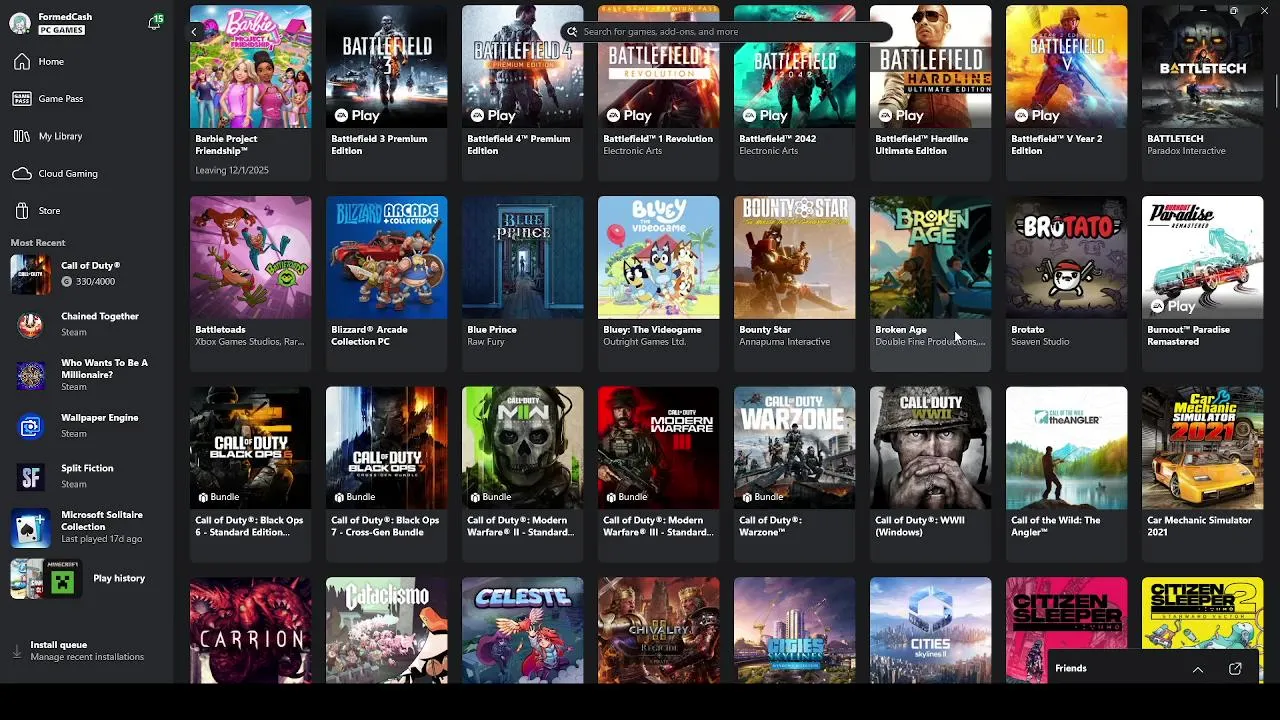The image size is (1280, 720).
Task: Click Microsoft Solitaire Collection icon
Action: click(30, 527)
